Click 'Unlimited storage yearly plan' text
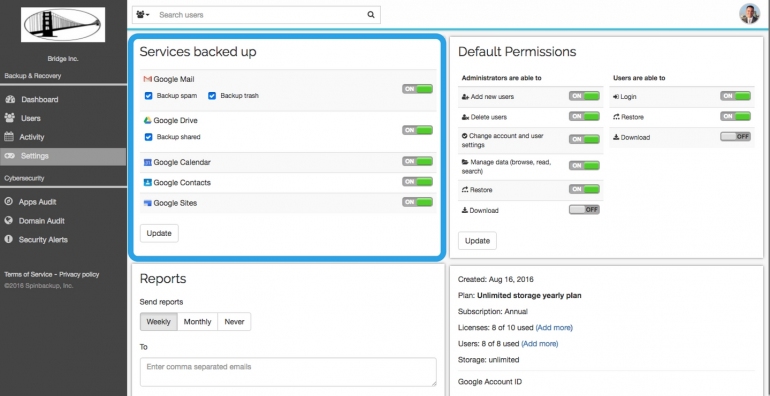 tap(529, 296)
